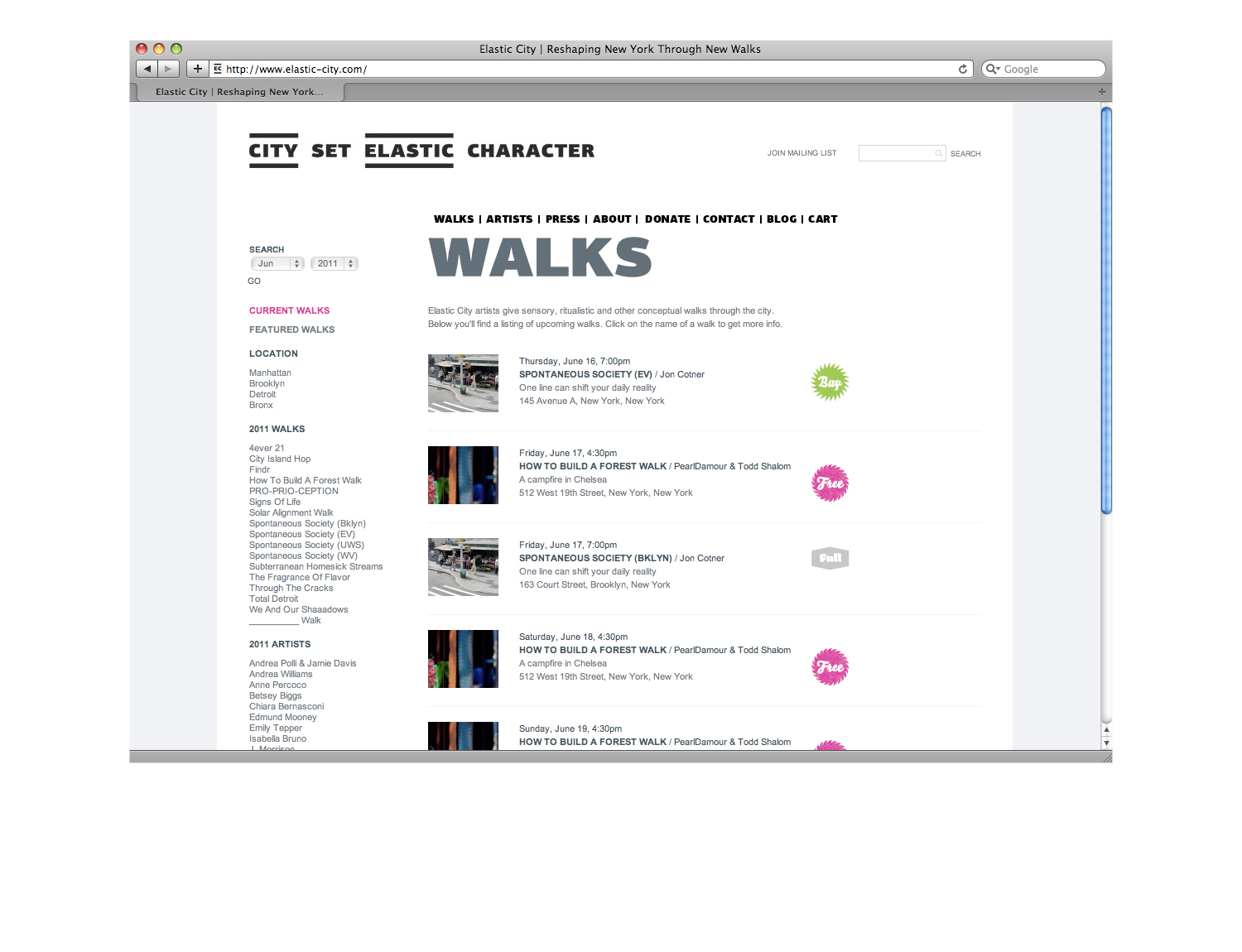Filter walks by Brooklyn location
1242x952 pixels.
[267, 383]
